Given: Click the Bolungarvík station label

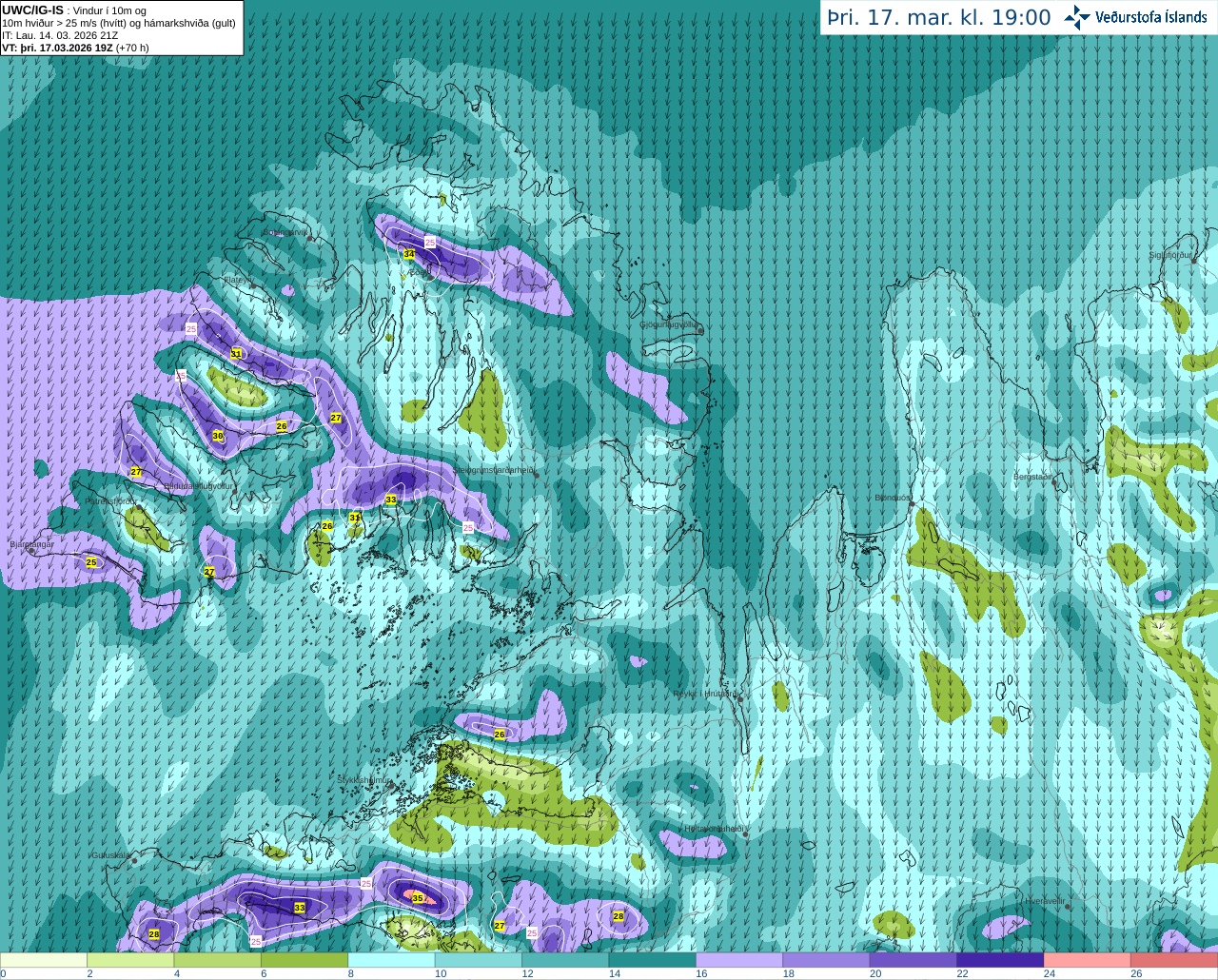Looking at the screenshot, I should point(285,232).
